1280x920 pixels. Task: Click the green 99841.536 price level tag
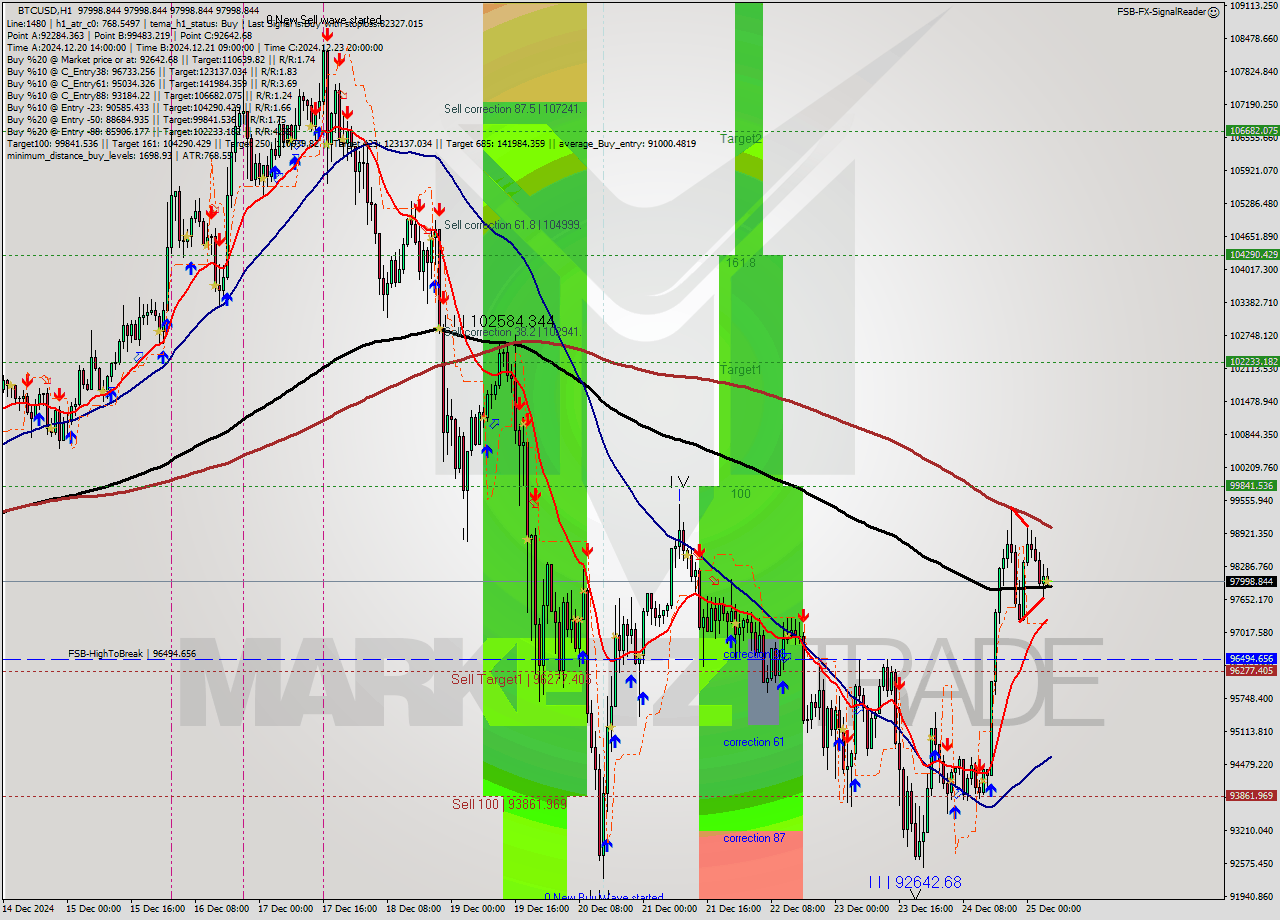point(1252,486)
